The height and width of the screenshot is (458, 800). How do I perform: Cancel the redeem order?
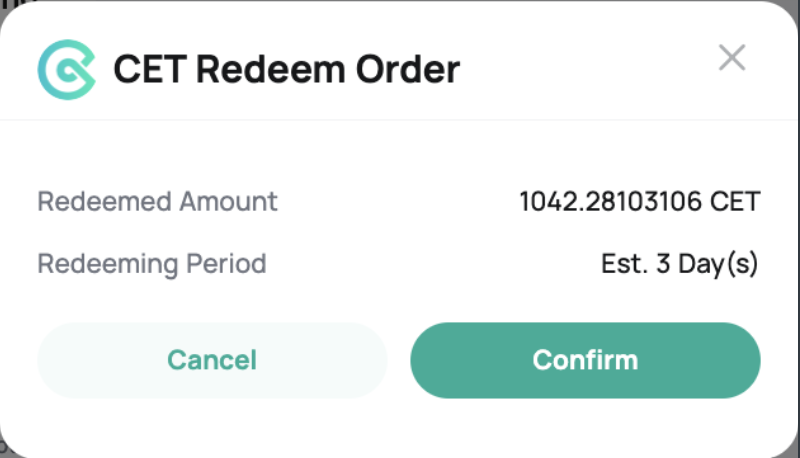pyautogui.click(x=212, y=360)
